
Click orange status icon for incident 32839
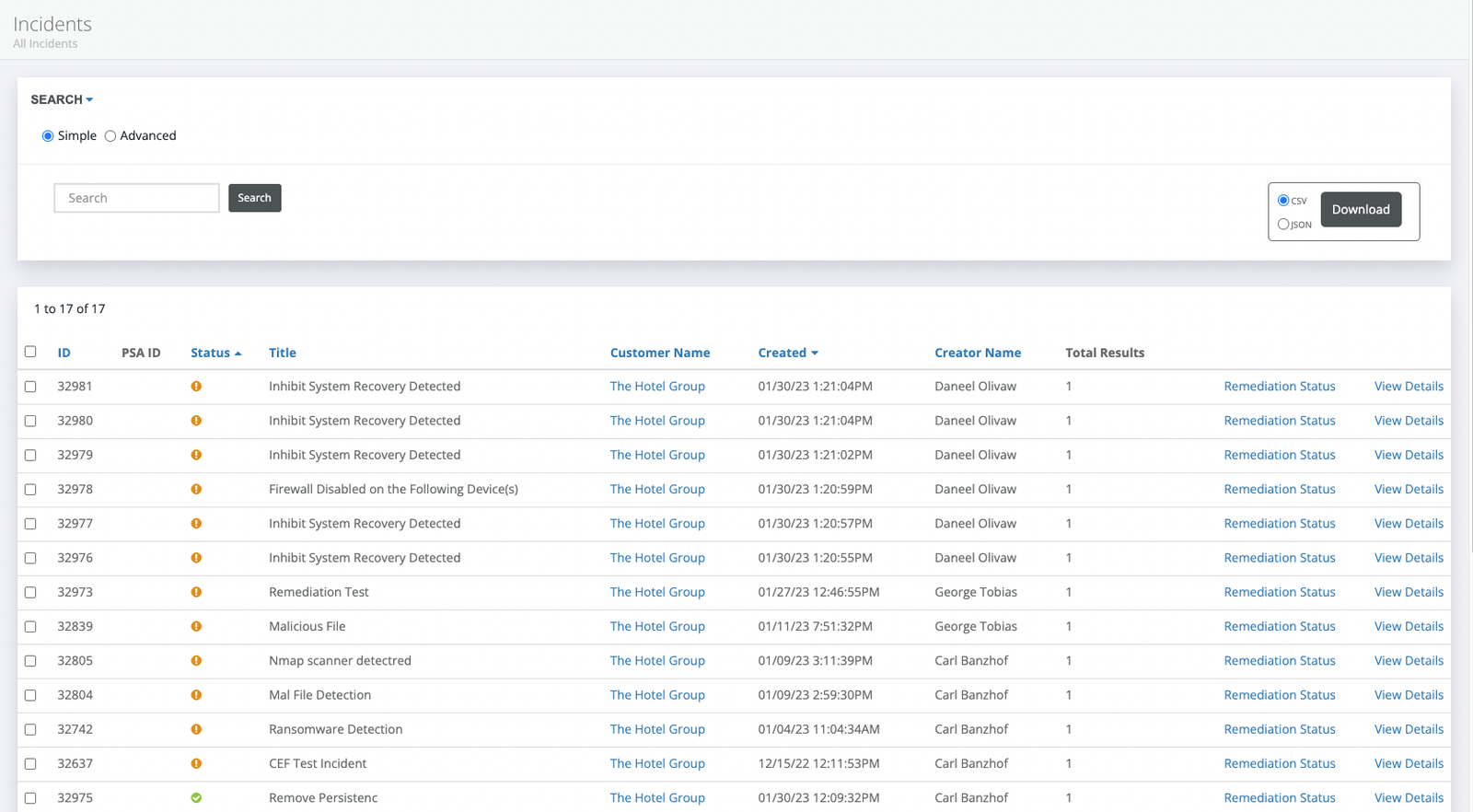pyautogui.click(x=196, y=626)
